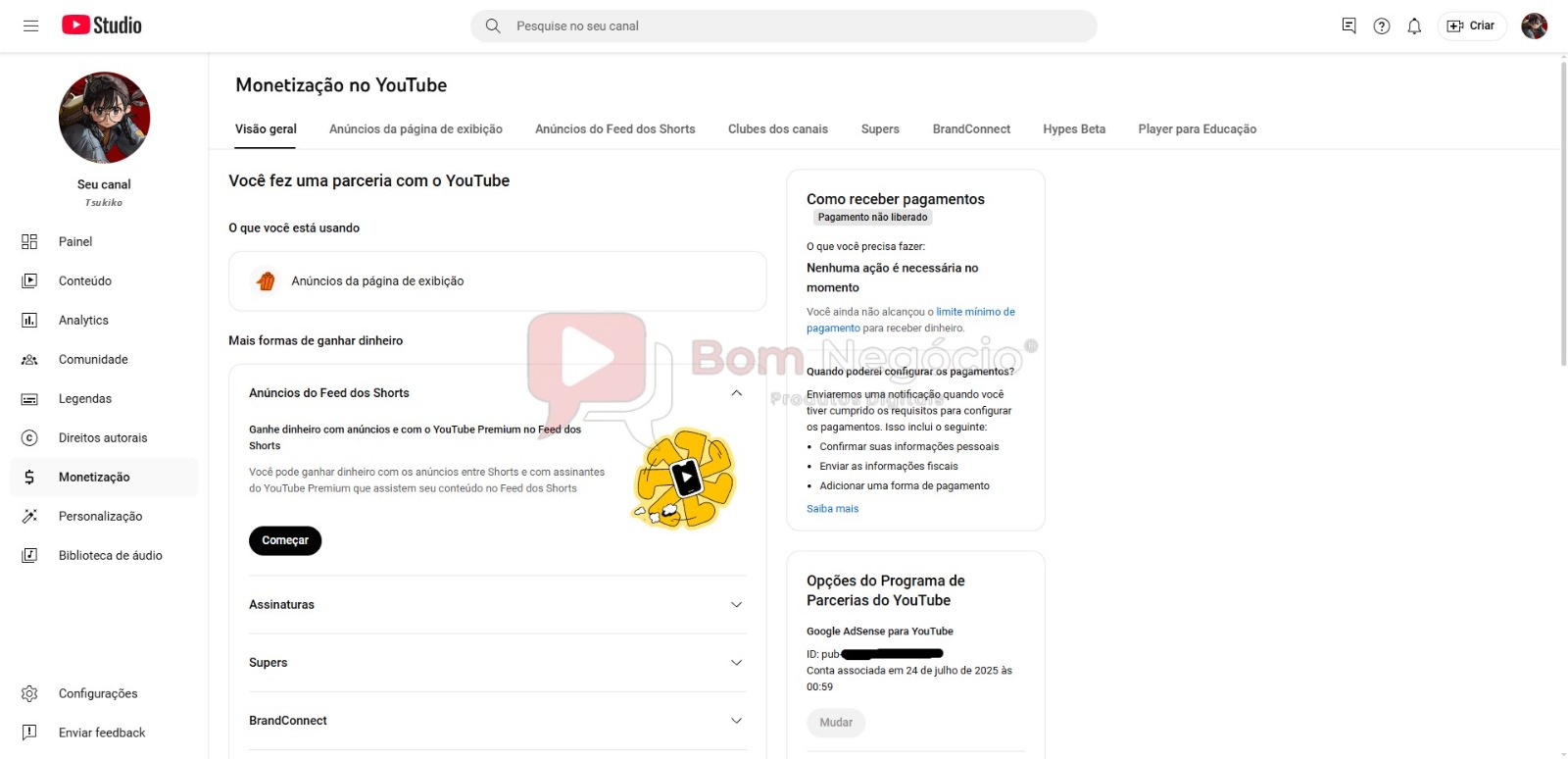The width and height of the screenshot is (1568, 759).
Task: Open the Analytics sidebar icon
Action: point(29,320)
